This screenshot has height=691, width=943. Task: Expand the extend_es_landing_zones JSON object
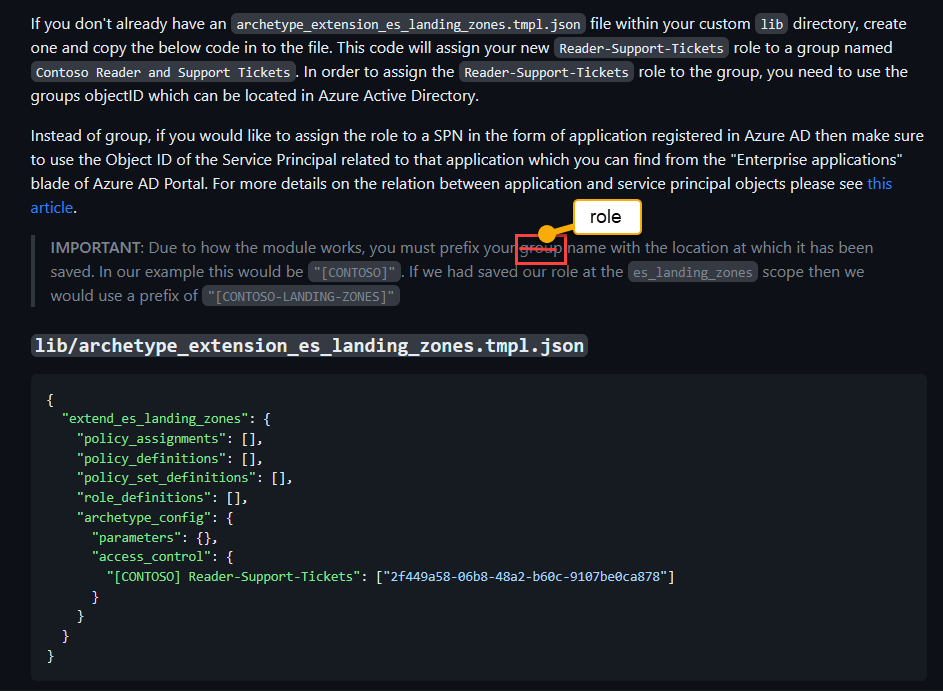[155, 418]
